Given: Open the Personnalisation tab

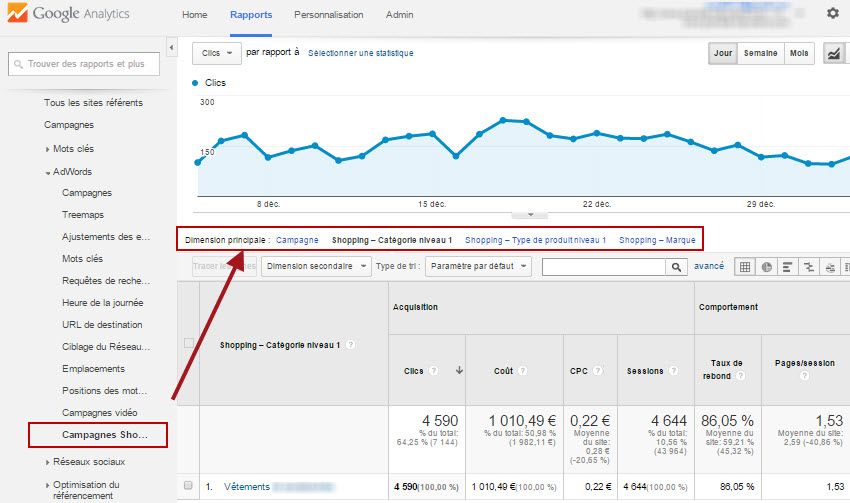Looking at the screenshot, I should pyautogui.click(x=329, y=15).
